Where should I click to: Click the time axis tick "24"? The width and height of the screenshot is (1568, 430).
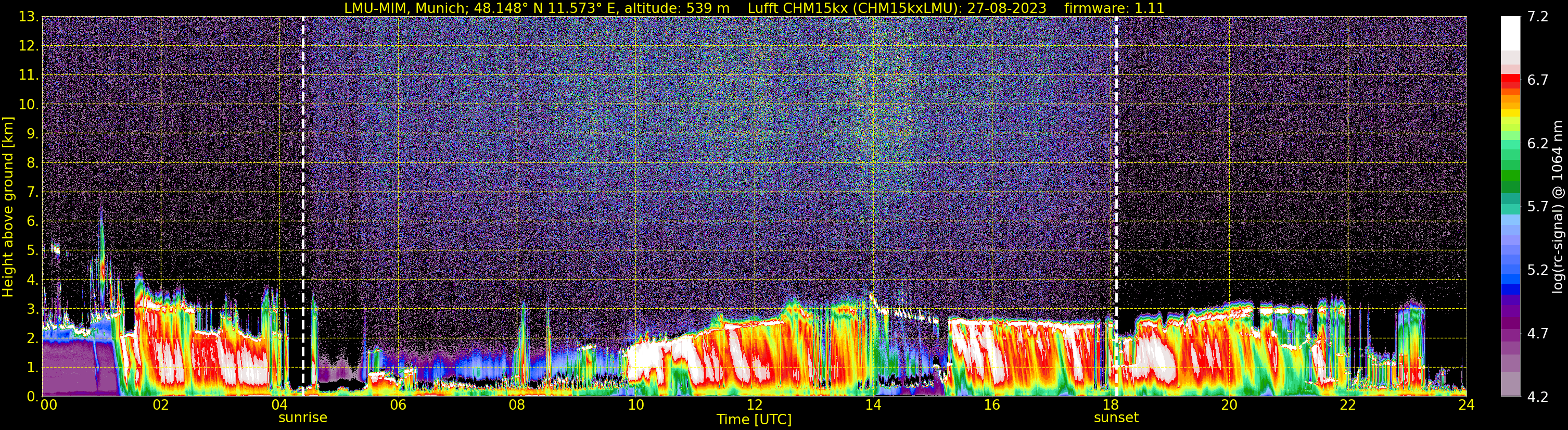point(1467,406)
